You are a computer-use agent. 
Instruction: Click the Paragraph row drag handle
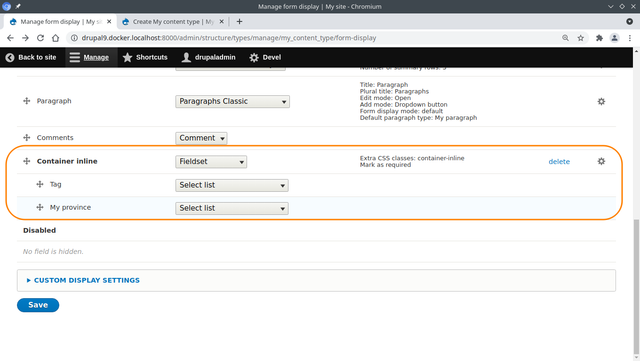point(27,101)
